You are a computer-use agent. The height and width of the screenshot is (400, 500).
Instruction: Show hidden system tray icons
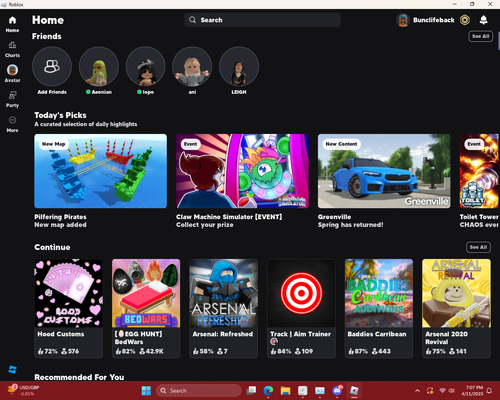417,391
